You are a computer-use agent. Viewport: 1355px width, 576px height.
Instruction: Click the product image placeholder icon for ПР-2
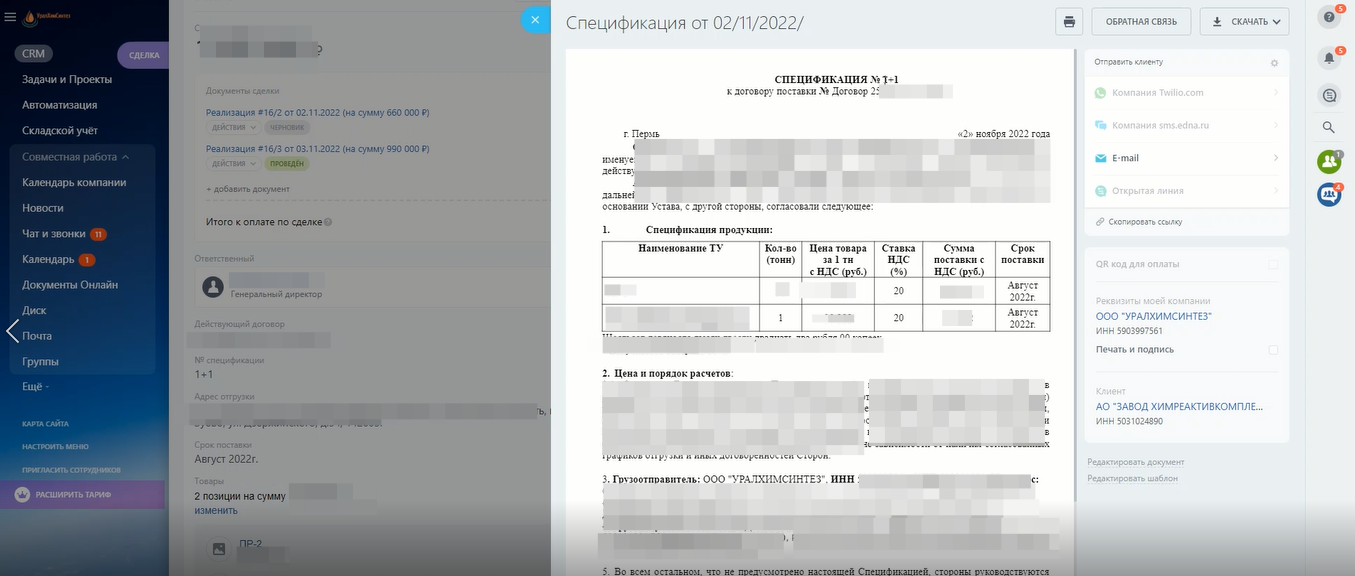coord(218,549)
